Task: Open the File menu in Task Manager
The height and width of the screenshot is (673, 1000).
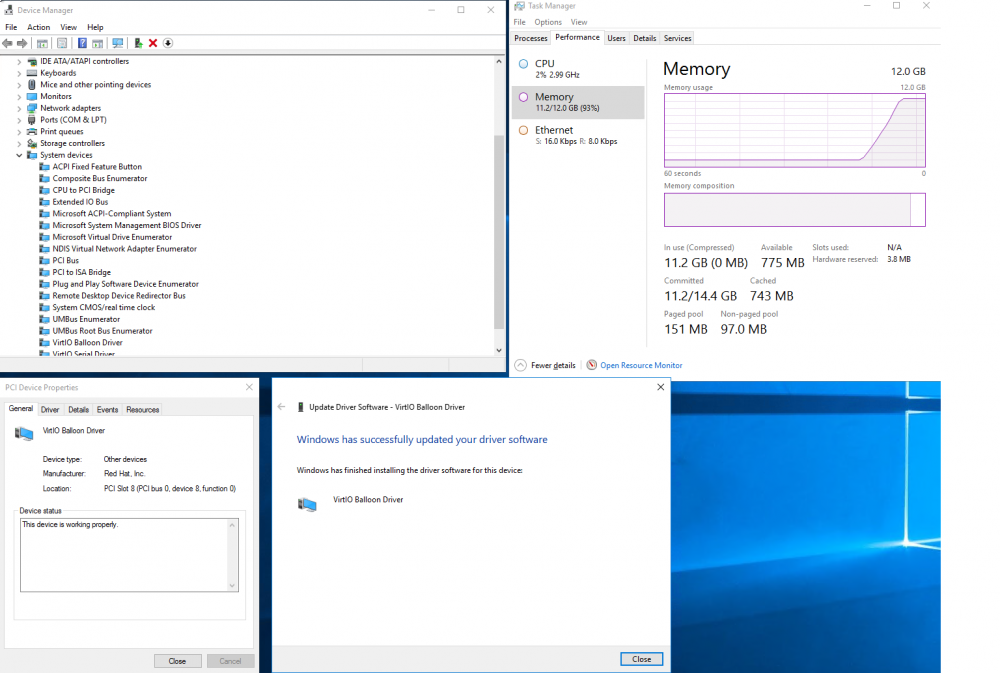Action: point(520,22)
